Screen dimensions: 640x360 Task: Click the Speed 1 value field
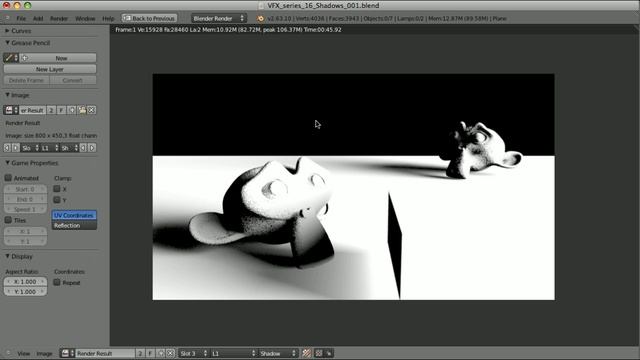(25, 209)
